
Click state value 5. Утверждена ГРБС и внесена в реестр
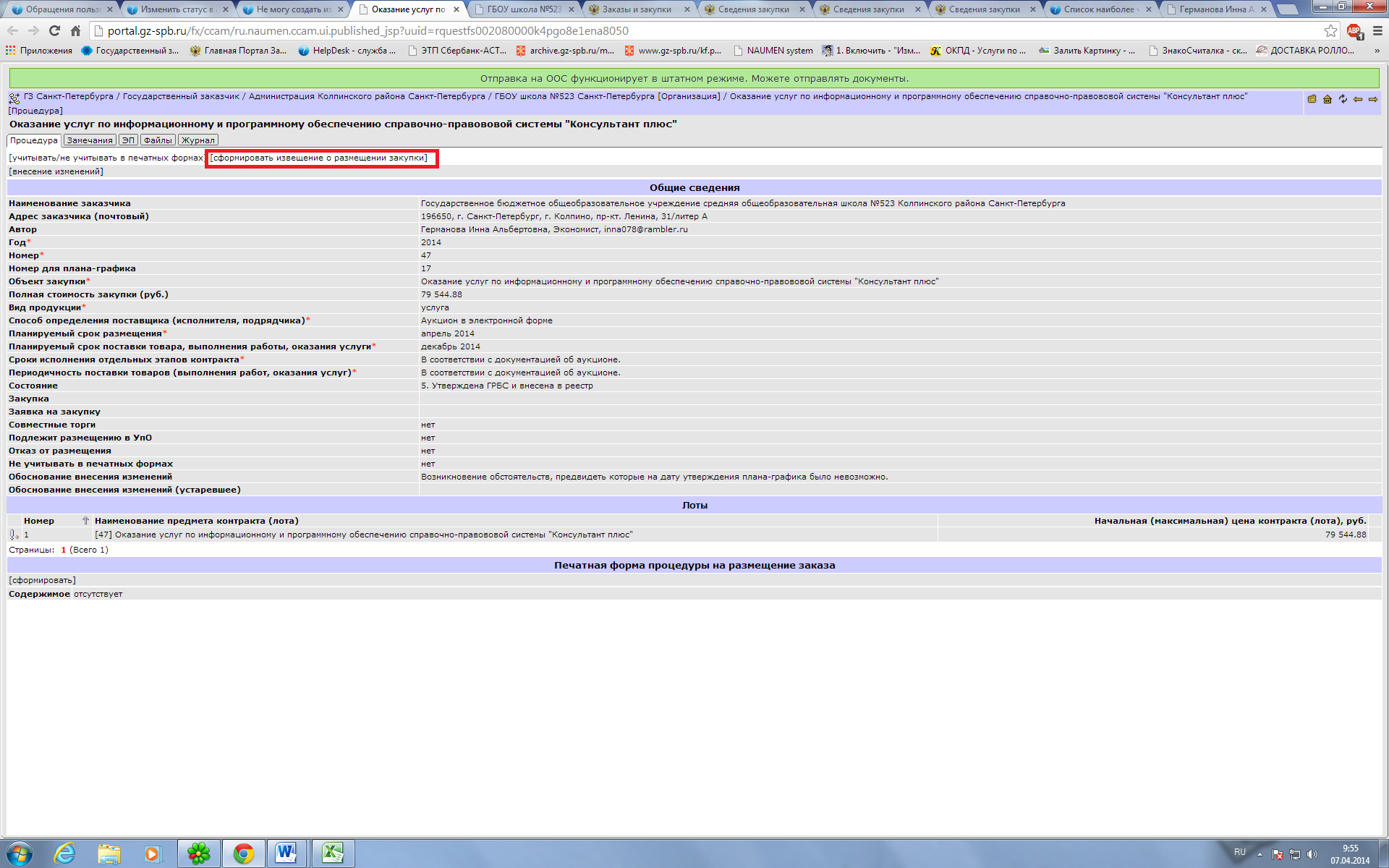coord(507,386)
